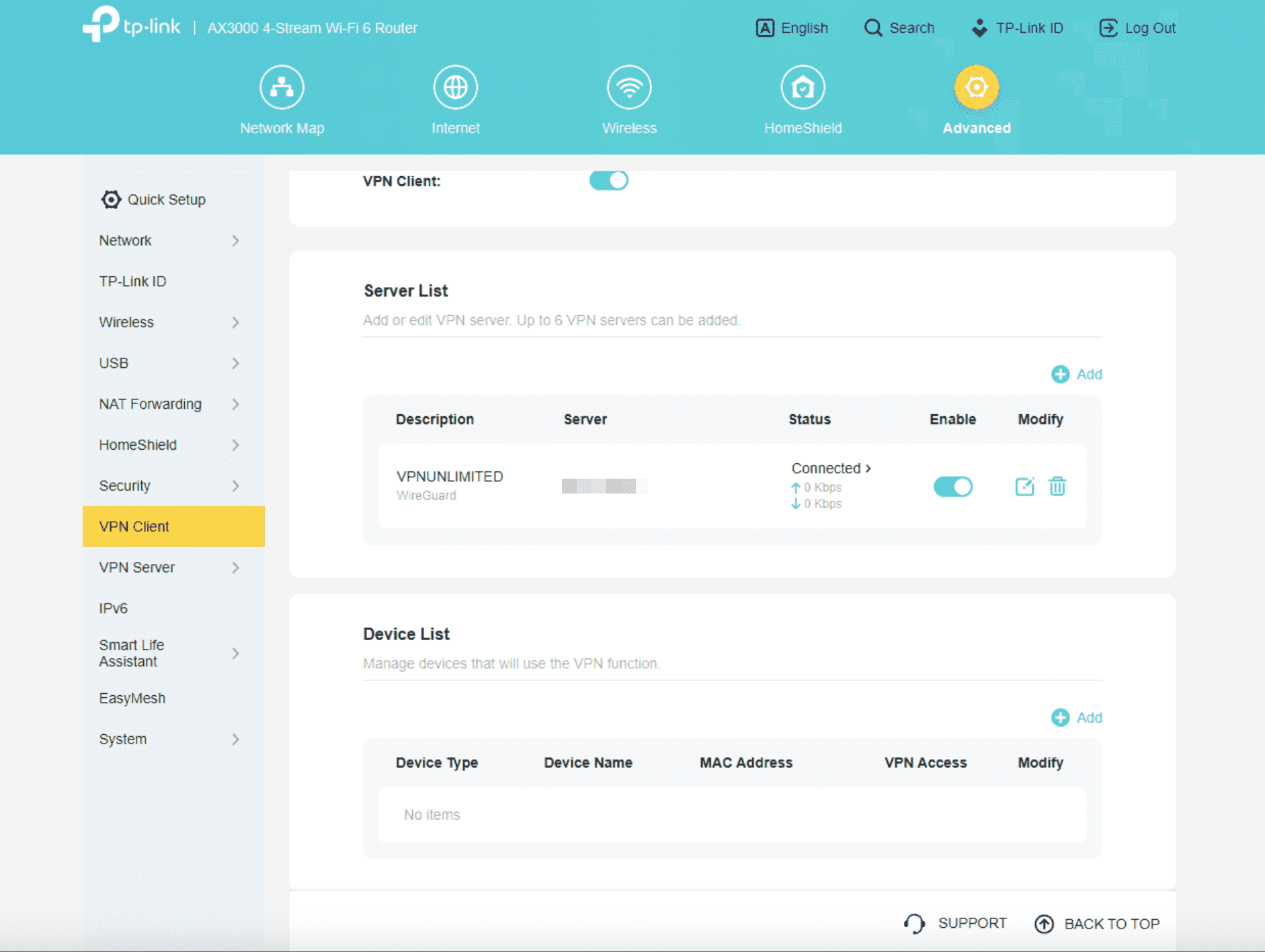1265x952 pixels.
Task: Select the Wireless globe icon
Action: click(629, 86)
